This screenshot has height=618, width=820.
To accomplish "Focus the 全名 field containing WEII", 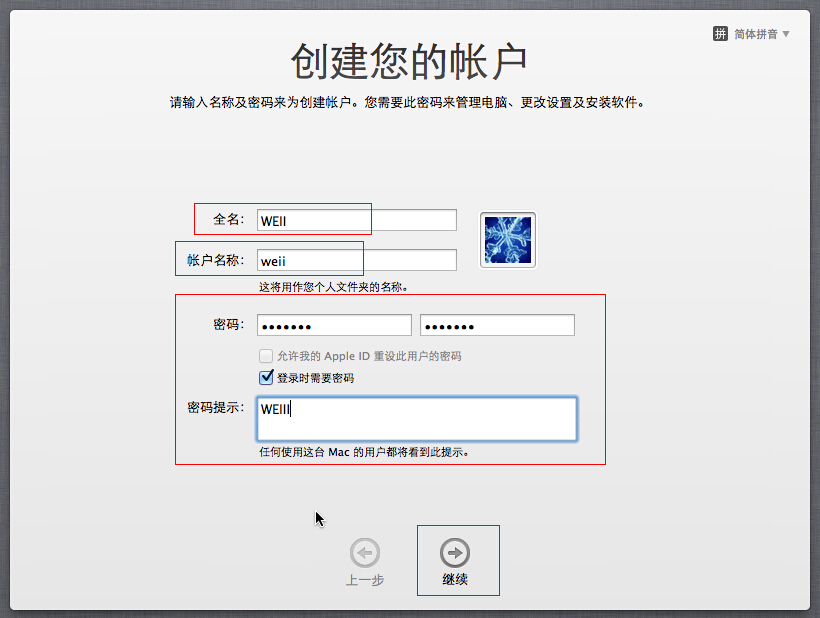I will coord(357,220).
